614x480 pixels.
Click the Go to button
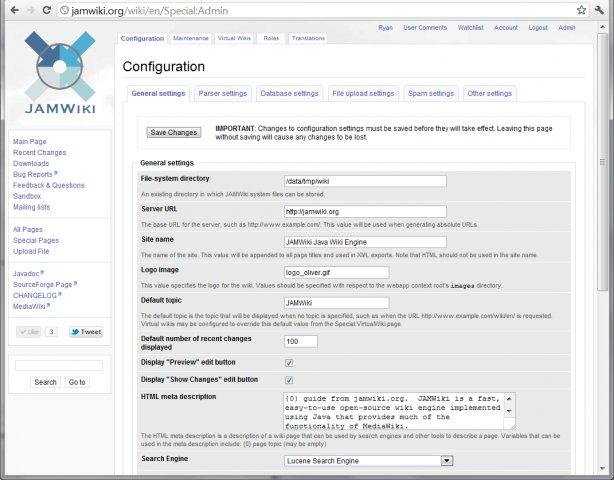point(77,382)
